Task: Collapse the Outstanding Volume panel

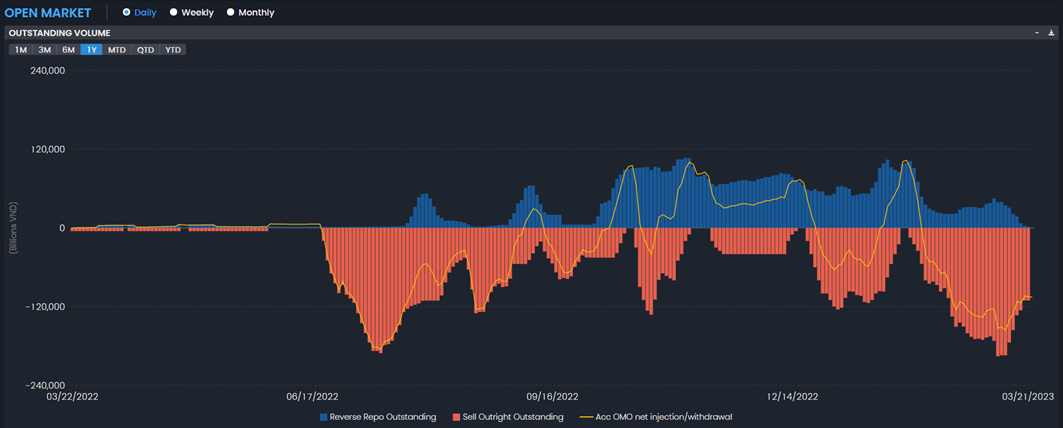Action: [x=1037, y=33]
